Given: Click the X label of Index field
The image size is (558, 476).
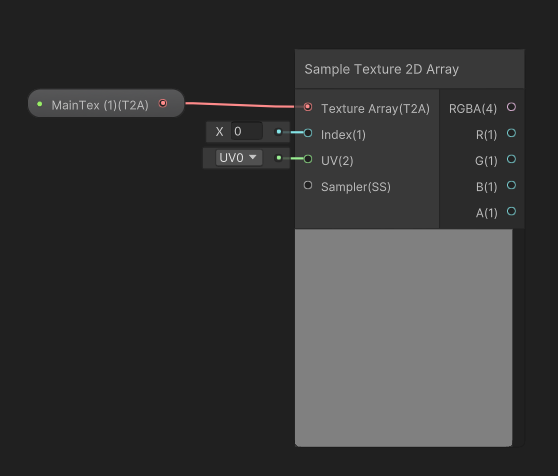Looking at the screenshot, I should click(219, 132).
